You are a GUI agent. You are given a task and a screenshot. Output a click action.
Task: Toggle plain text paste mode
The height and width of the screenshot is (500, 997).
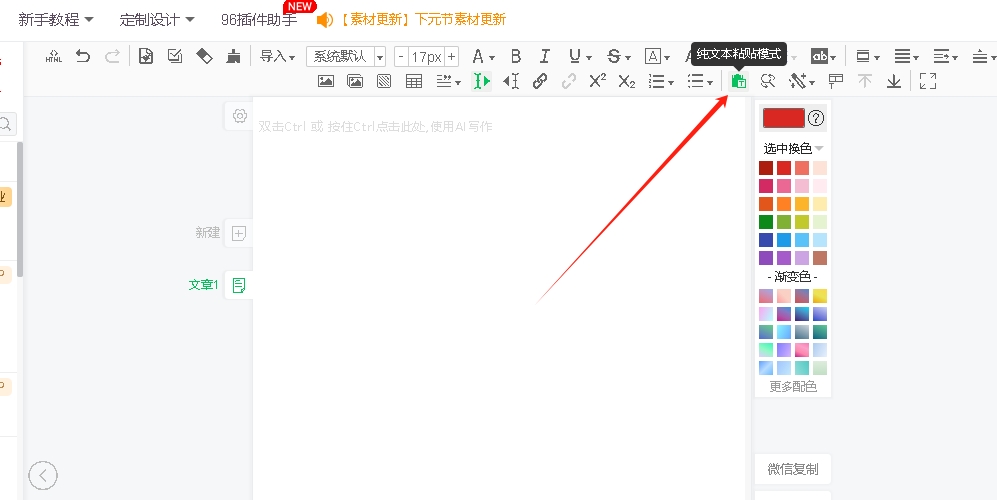(x=739, y=82)
